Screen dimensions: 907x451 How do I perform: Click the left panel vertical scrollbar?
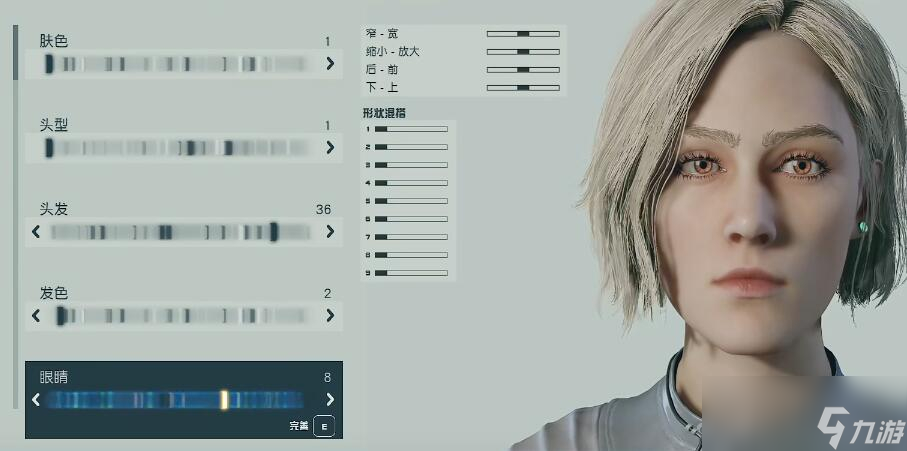click(x=16, y=216)
